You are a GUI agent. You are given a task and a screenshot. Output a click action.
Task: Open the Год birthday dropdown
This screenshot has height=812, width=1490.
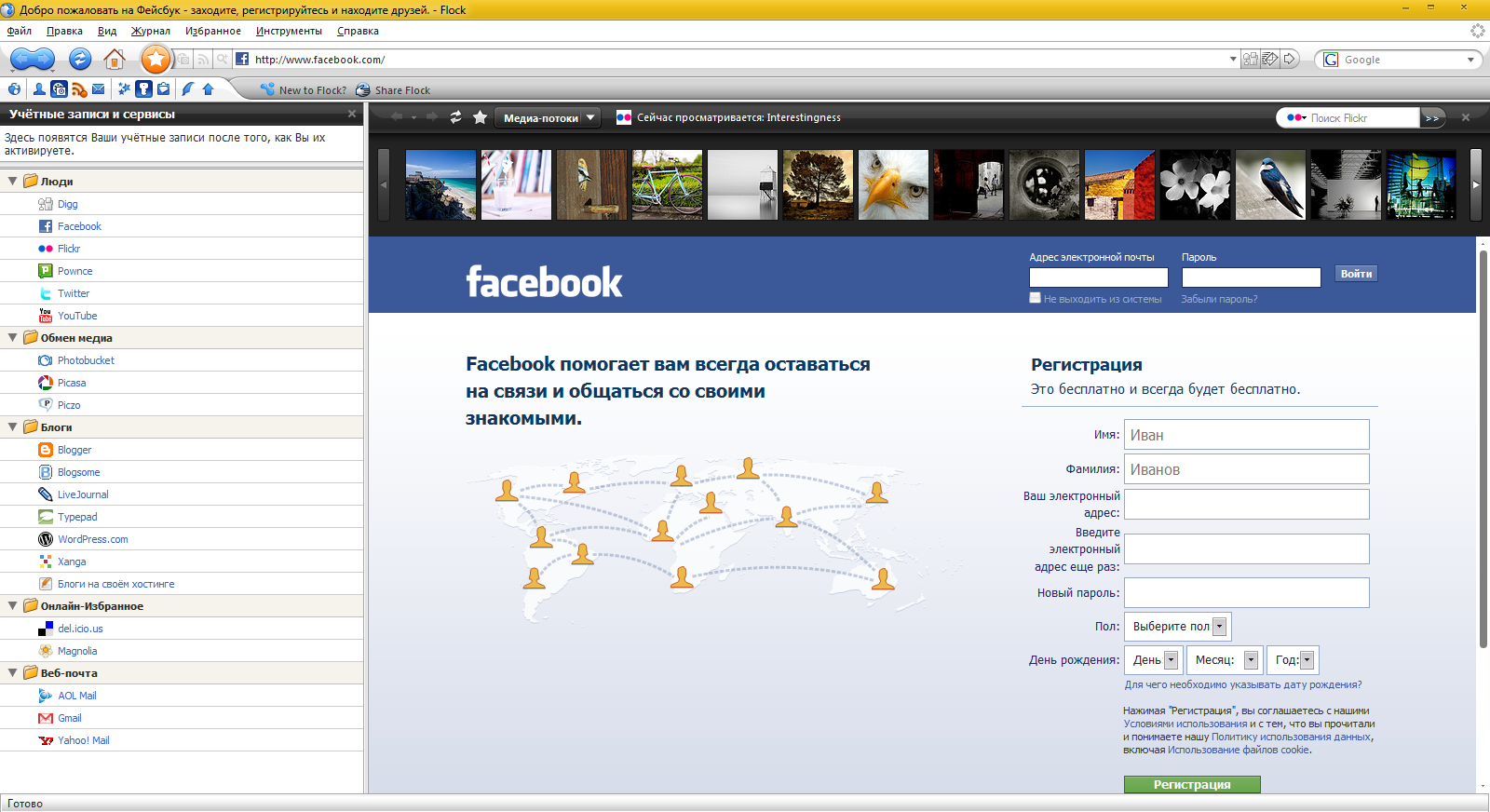tap(1293, 660)
